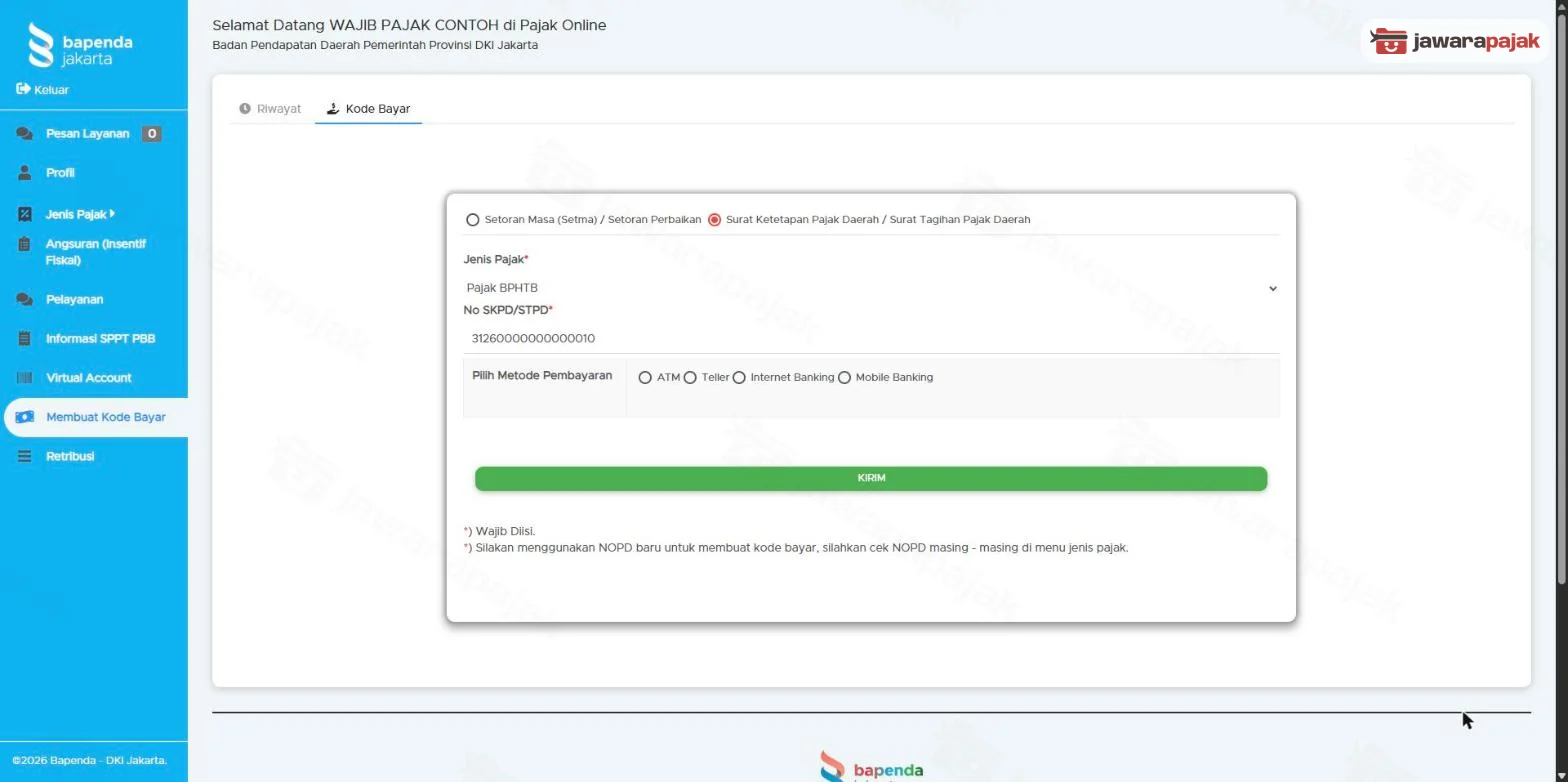Screen dimensions: 1568x782
Task: Click the Bapenda Jakarta logo in sidebar
Action: [x=80, y=46]
